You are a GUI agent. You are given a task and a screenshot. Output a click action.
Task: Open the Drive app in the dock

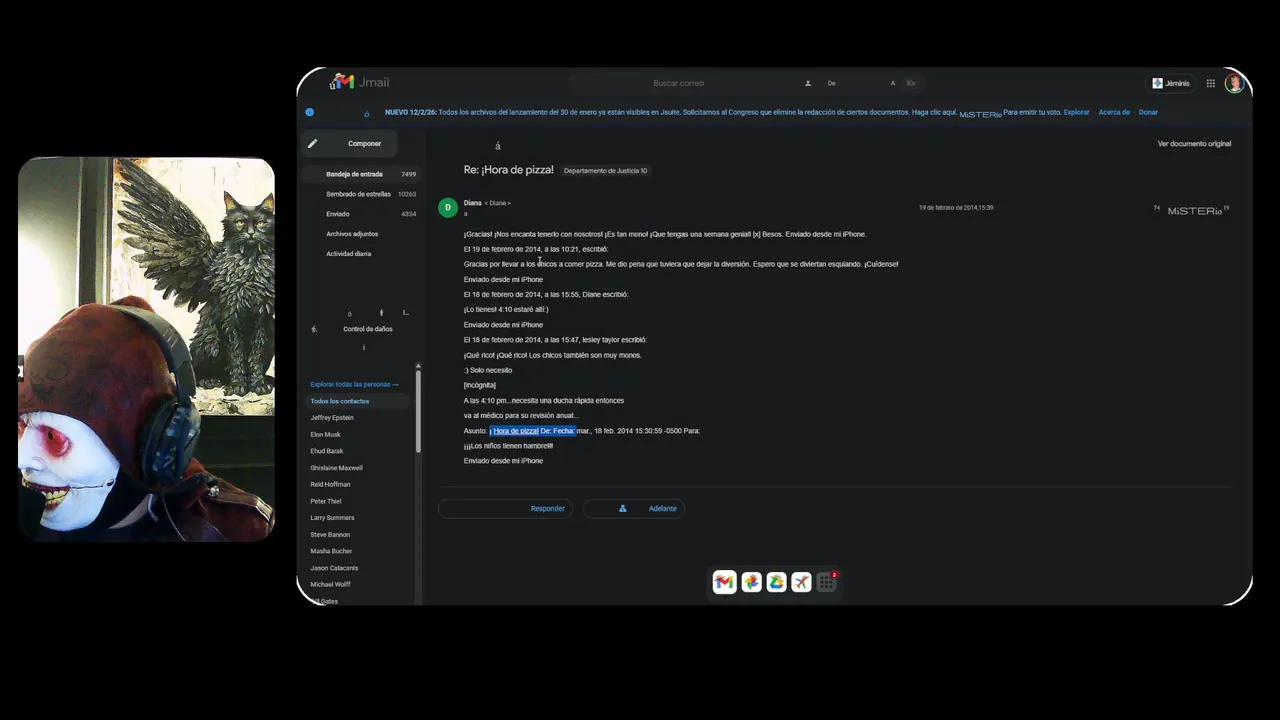coord(776,582)
